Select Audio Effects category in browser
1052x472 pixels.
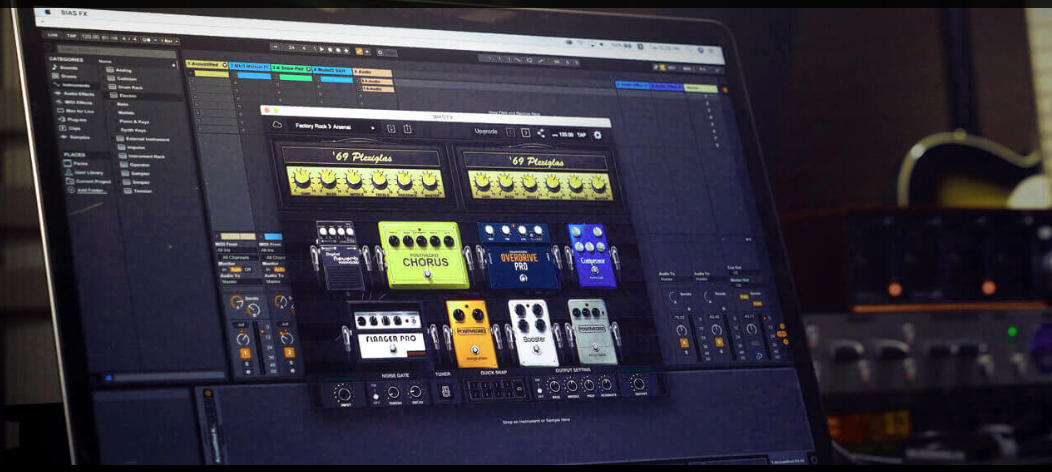click(72, 94)
